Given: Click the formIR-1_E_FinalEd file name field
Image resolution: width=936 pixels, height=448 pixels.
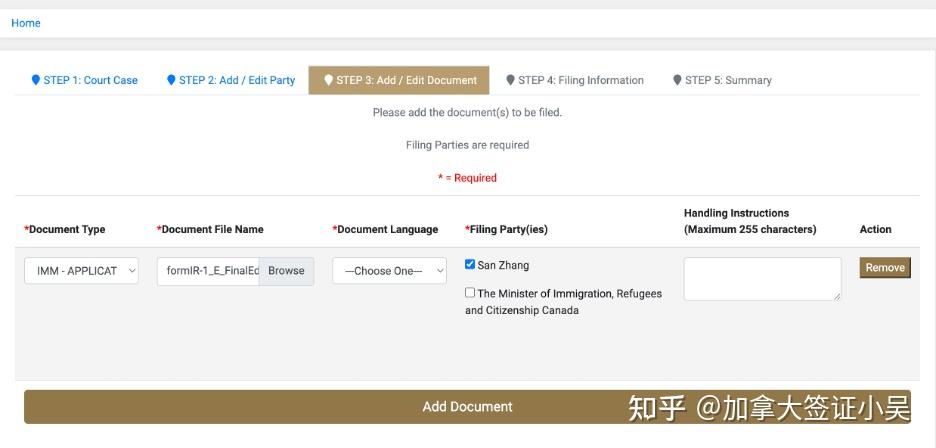Looking at the screenshot, I should [x=208, y=271].
